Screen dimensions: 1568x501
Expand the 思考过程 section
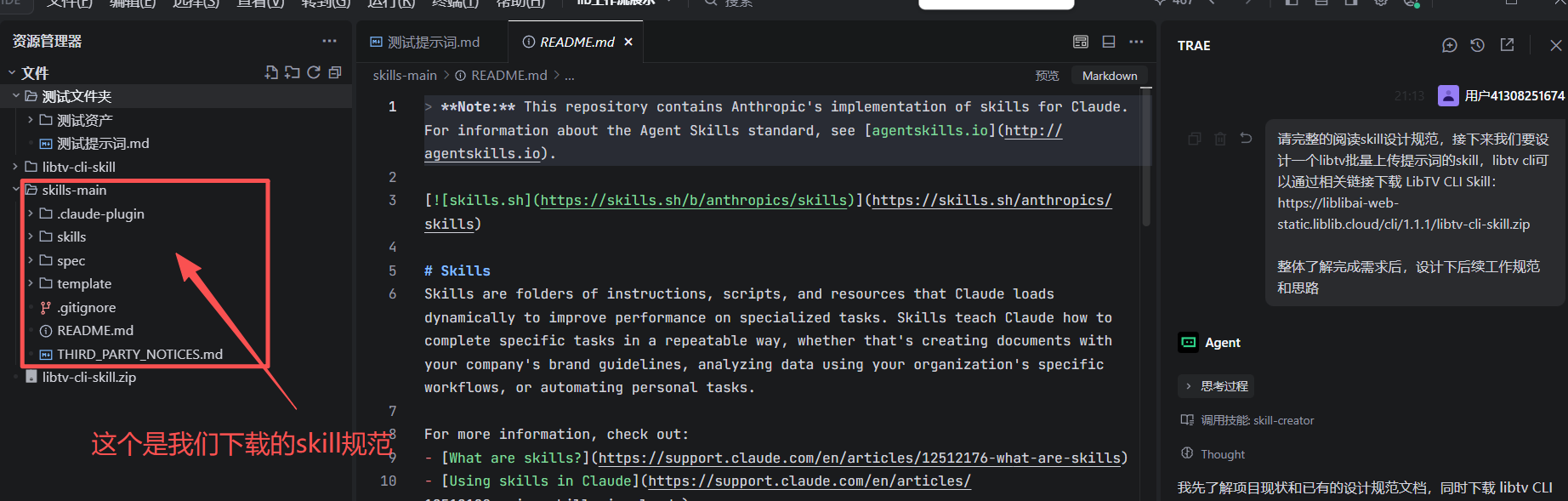(x=1216, y=386)
